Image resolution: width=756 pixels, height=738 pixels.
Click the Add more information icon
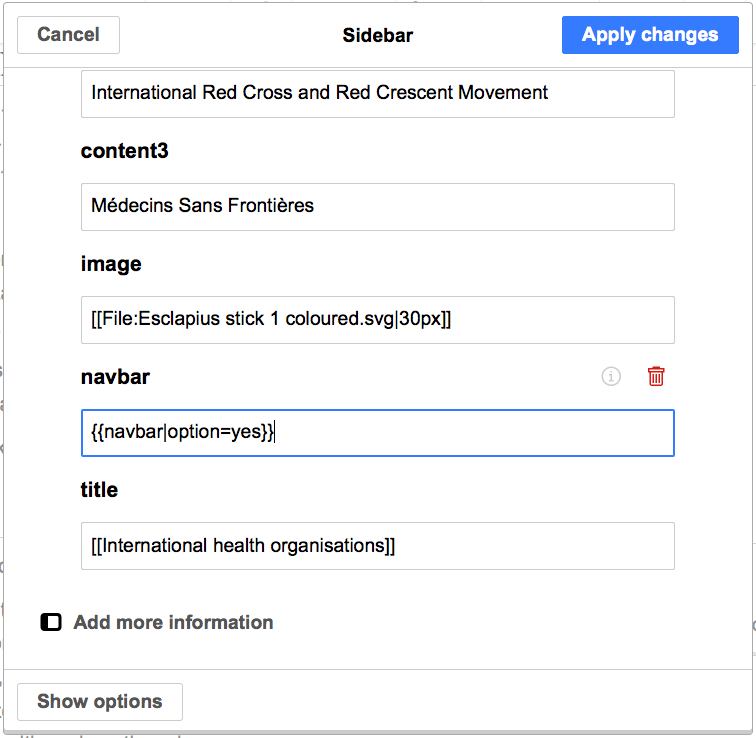[x=51, y=622]
